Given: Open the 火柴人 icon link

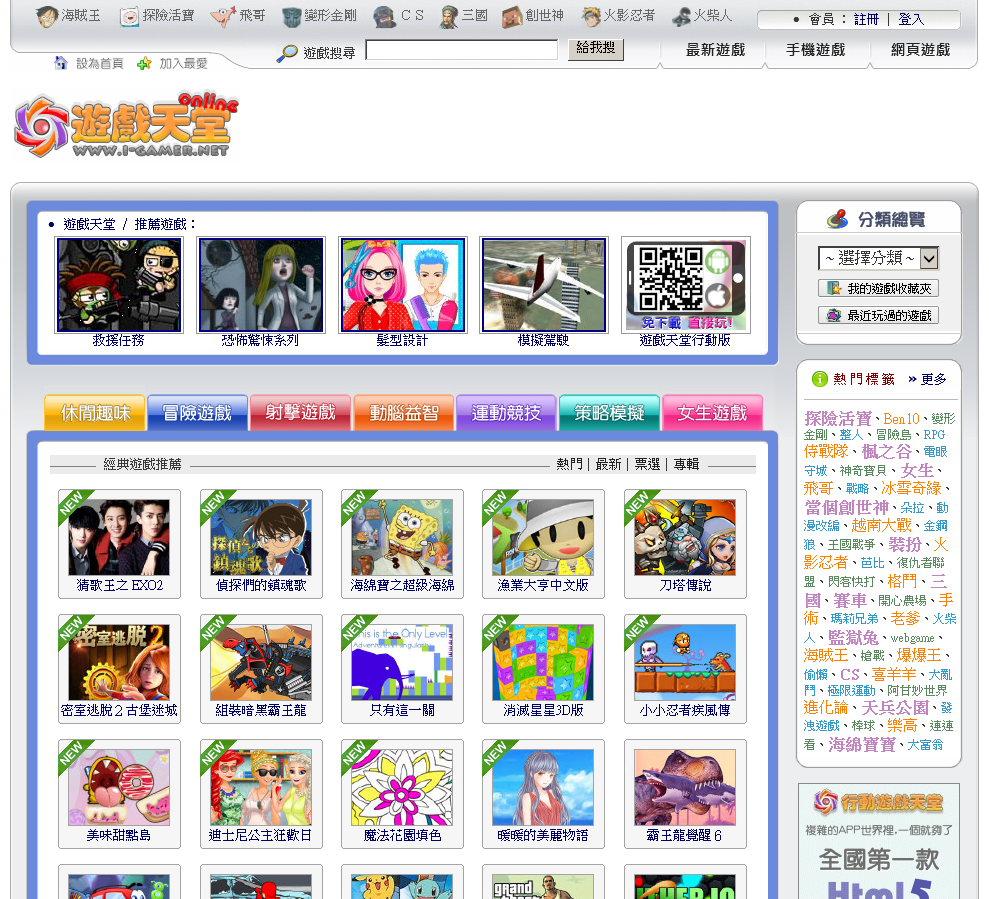Looking at the screenshot, I should coord(681,17).
